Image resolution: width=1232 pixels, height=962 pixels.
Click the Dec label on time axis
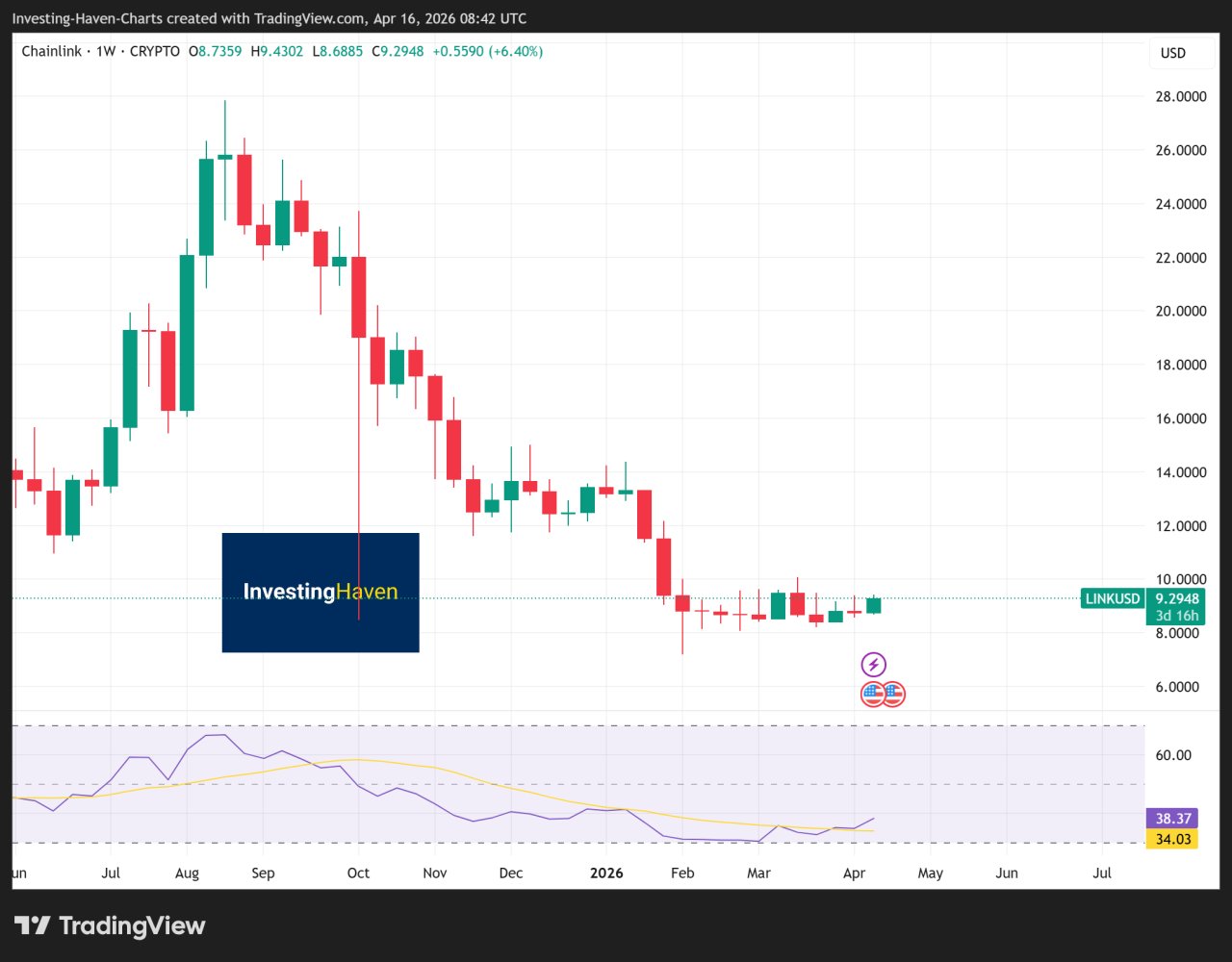point(511,873)
